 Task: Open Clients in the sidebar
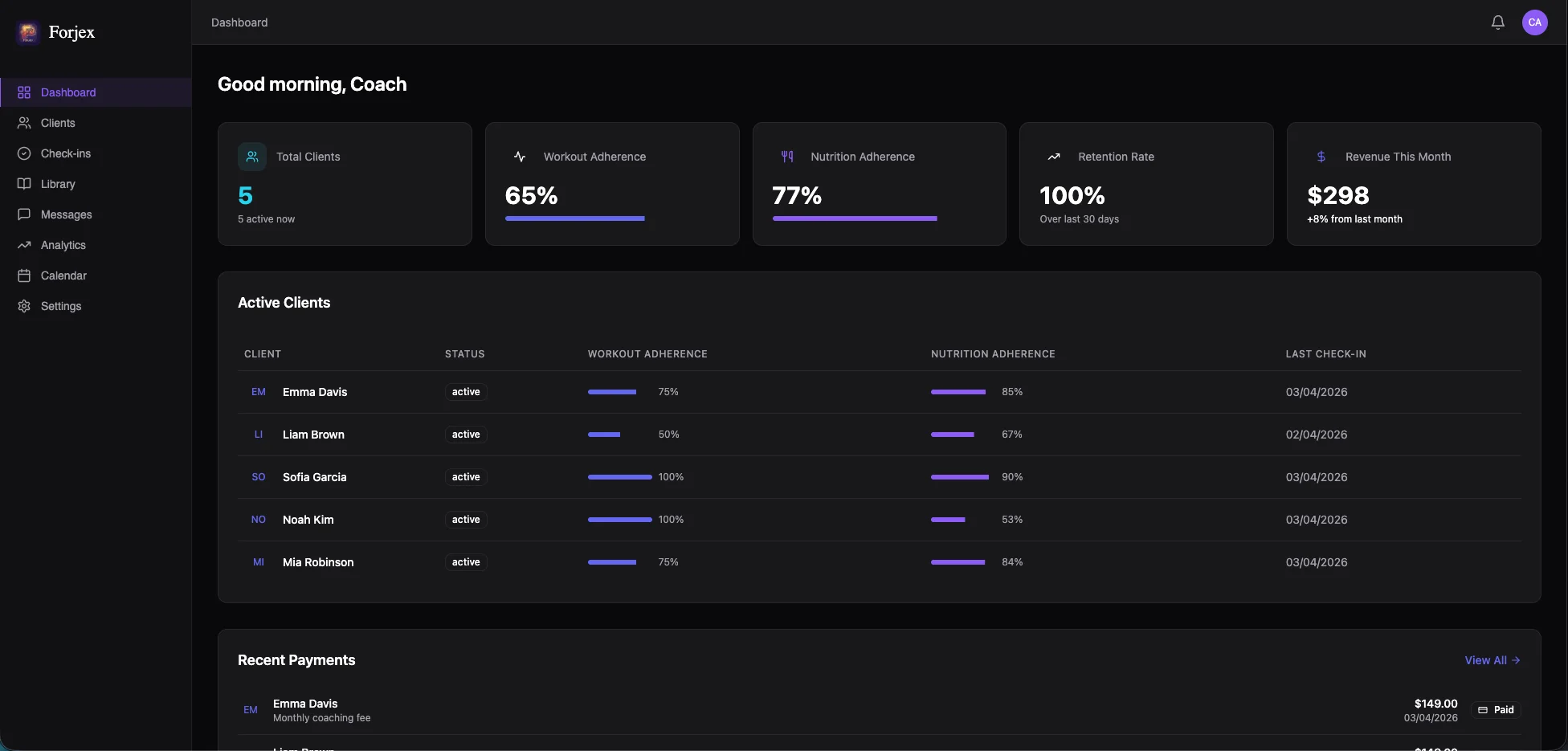(x=58, y=123)
